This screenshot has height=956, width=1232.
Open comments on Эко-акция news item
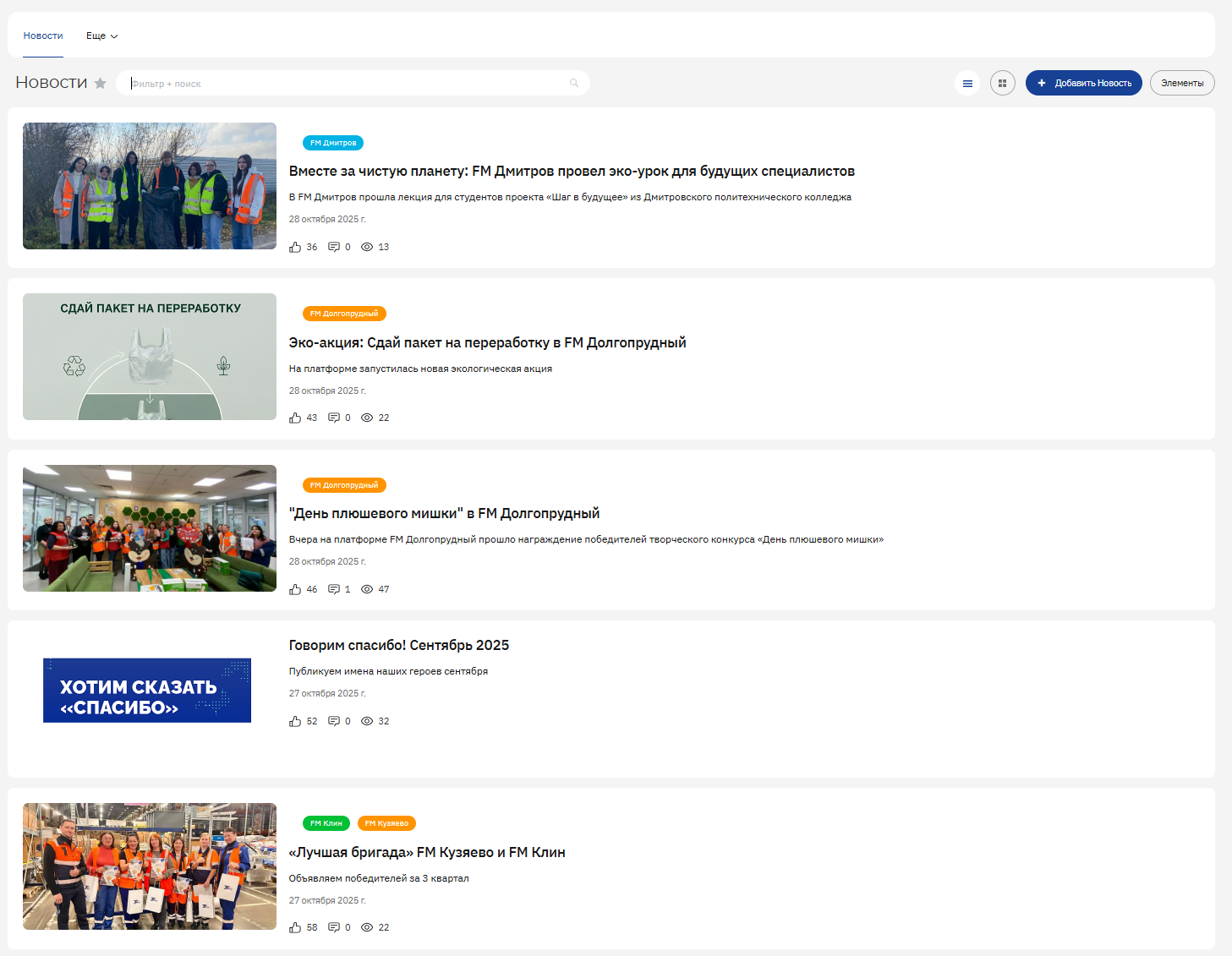(x=334, y=418)
